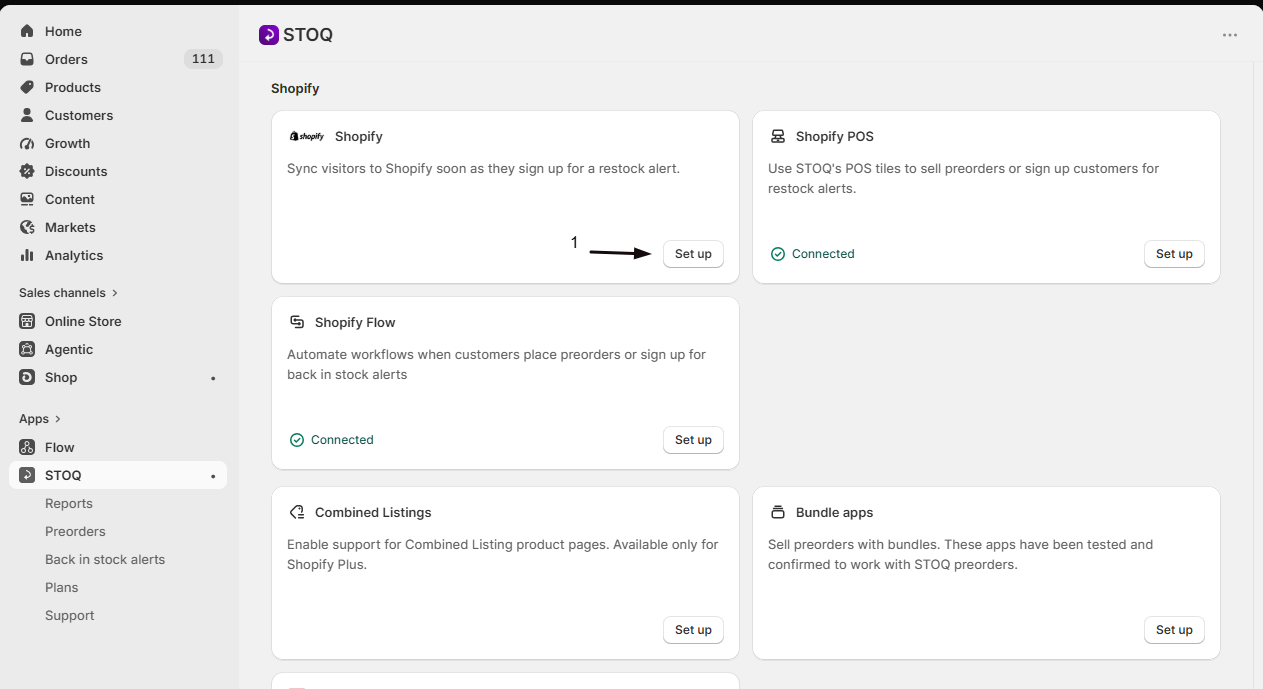Click the Combined Listings card title
Image resolution: width=1263 pixels, height=689 pixels.
coord(373,512)
